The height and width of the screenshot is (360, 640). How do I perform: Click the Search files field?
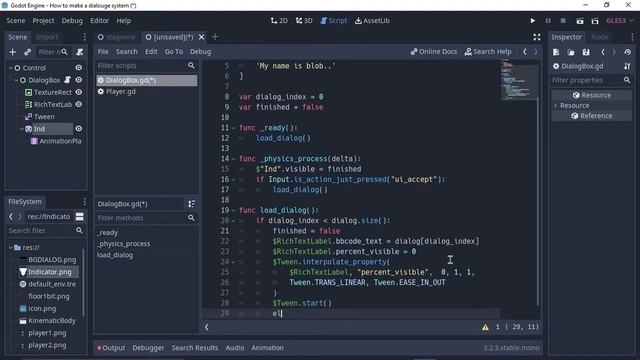tap(46, 231)
